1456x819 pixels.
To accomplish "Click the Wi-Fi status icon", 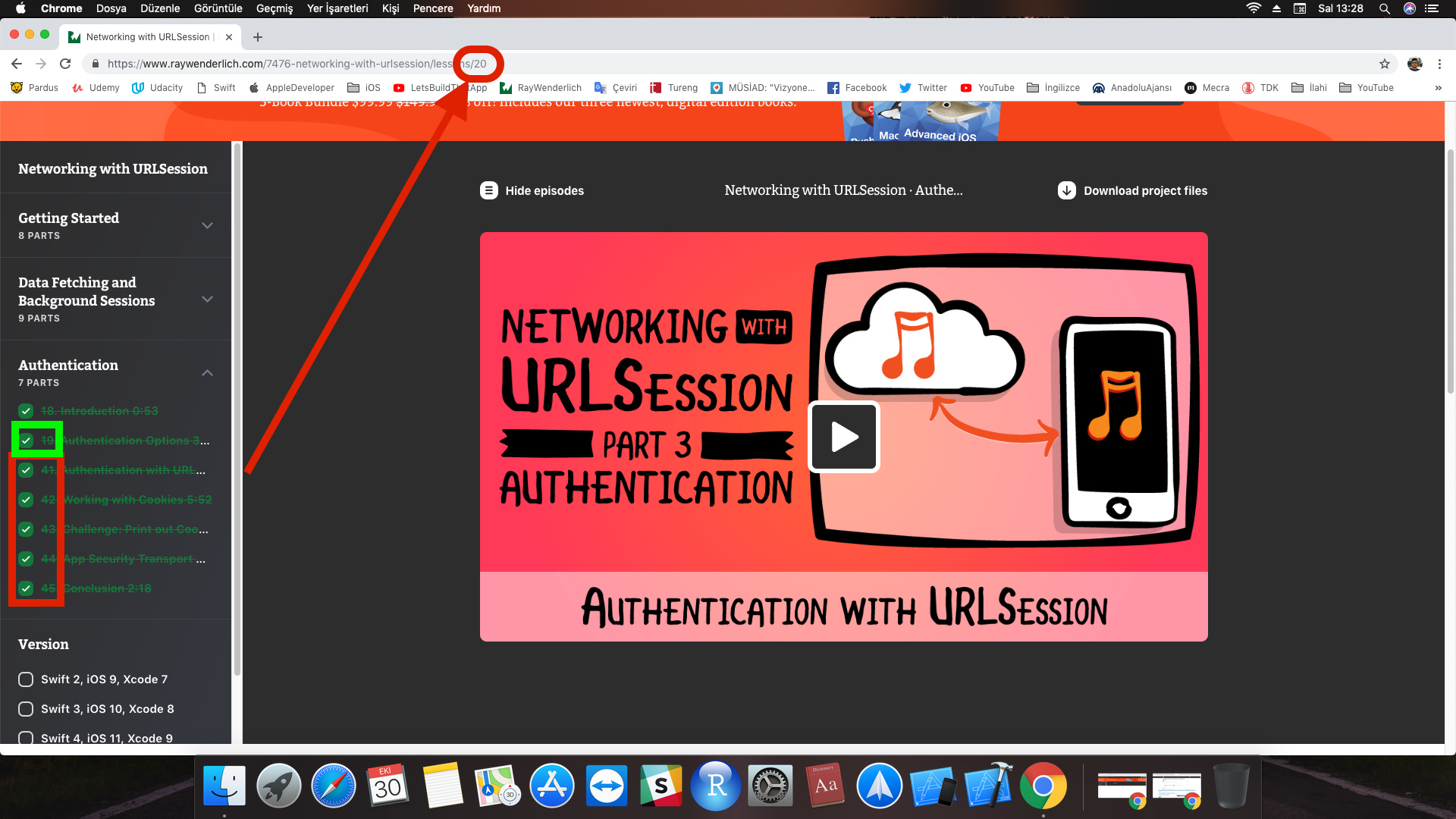I will point(1254,8).
